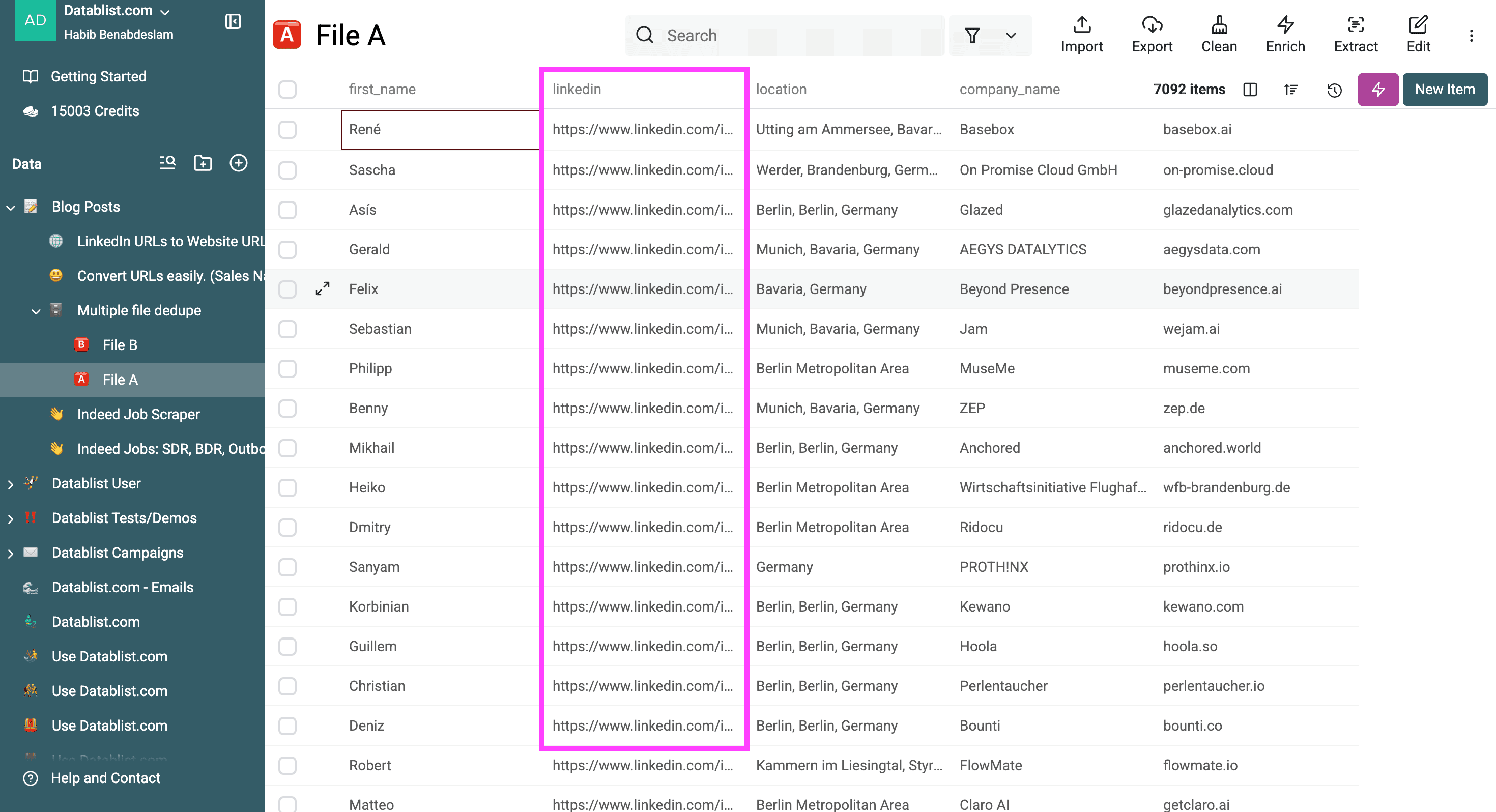Check the checkbox next to René
1496x812 pixels.
(287, 130)
